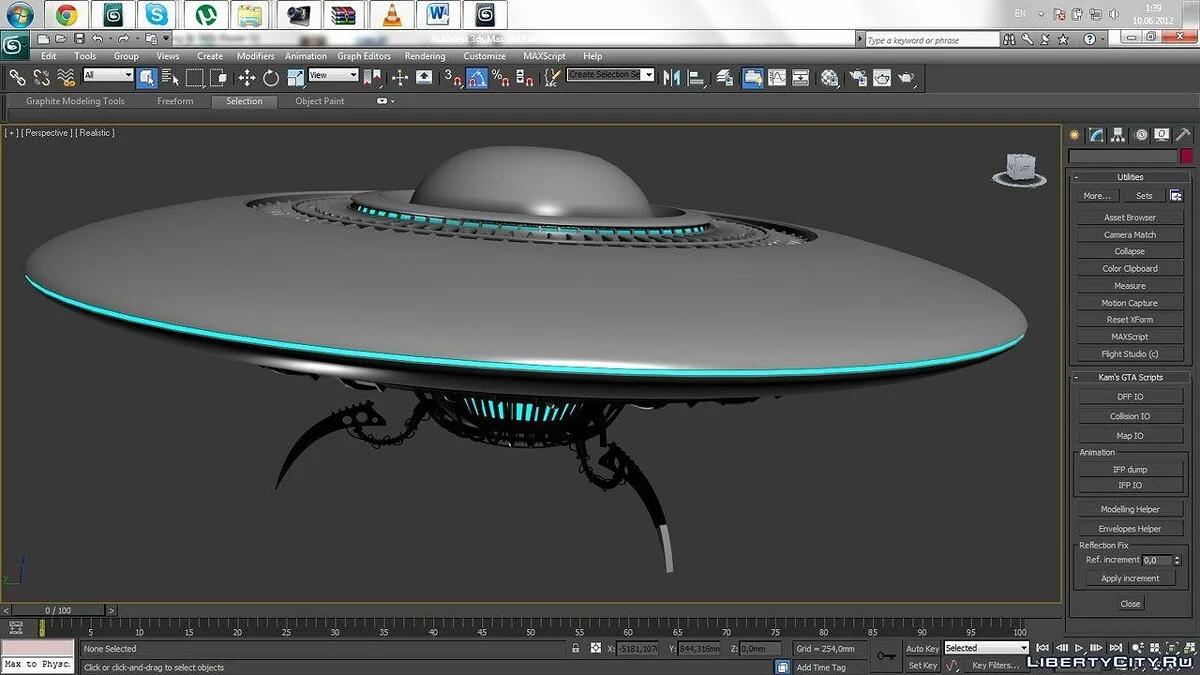Open the Hierarchy command panel tab

[1118, 135]
